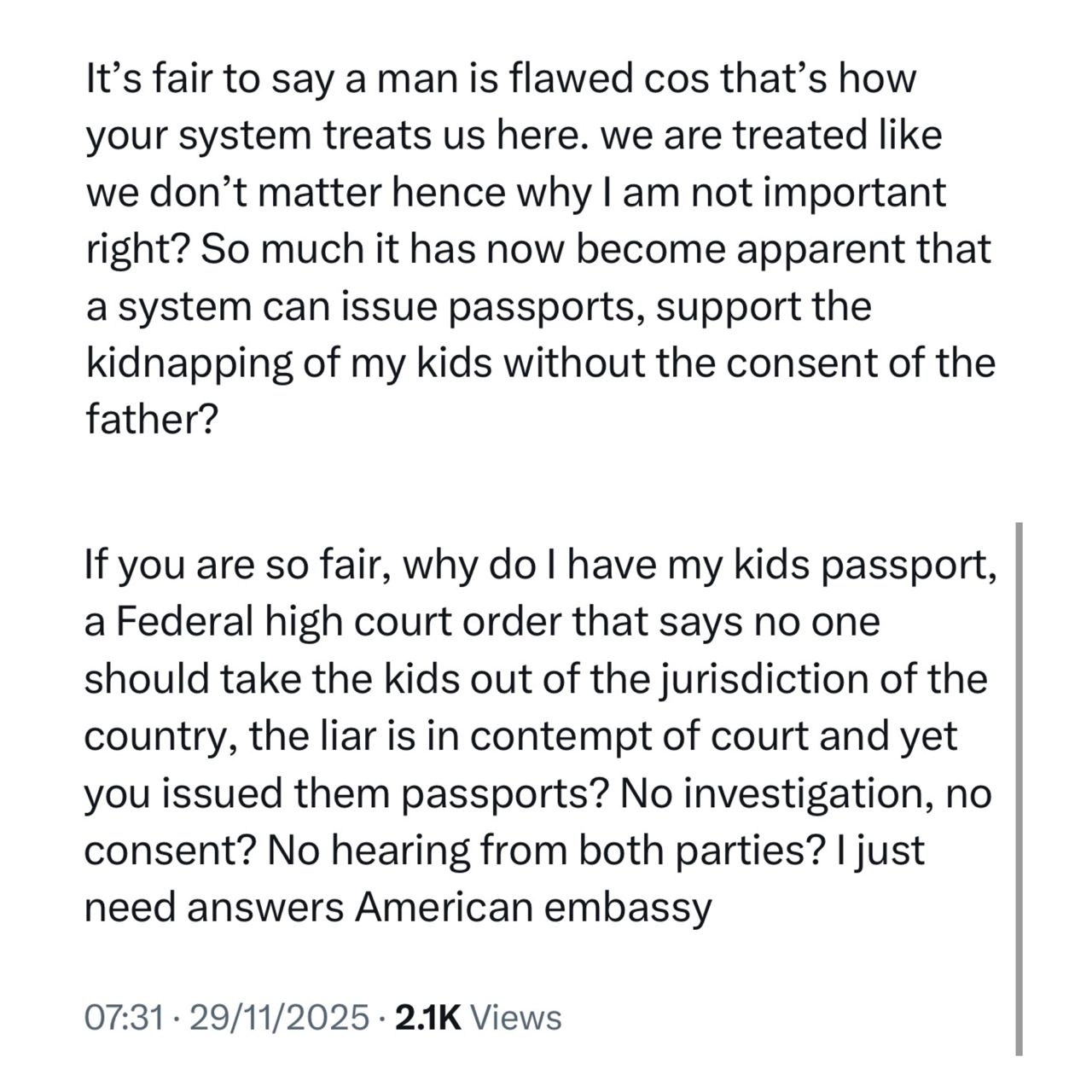Click the vertical scrollbar on the right edge

(1019, 789)
